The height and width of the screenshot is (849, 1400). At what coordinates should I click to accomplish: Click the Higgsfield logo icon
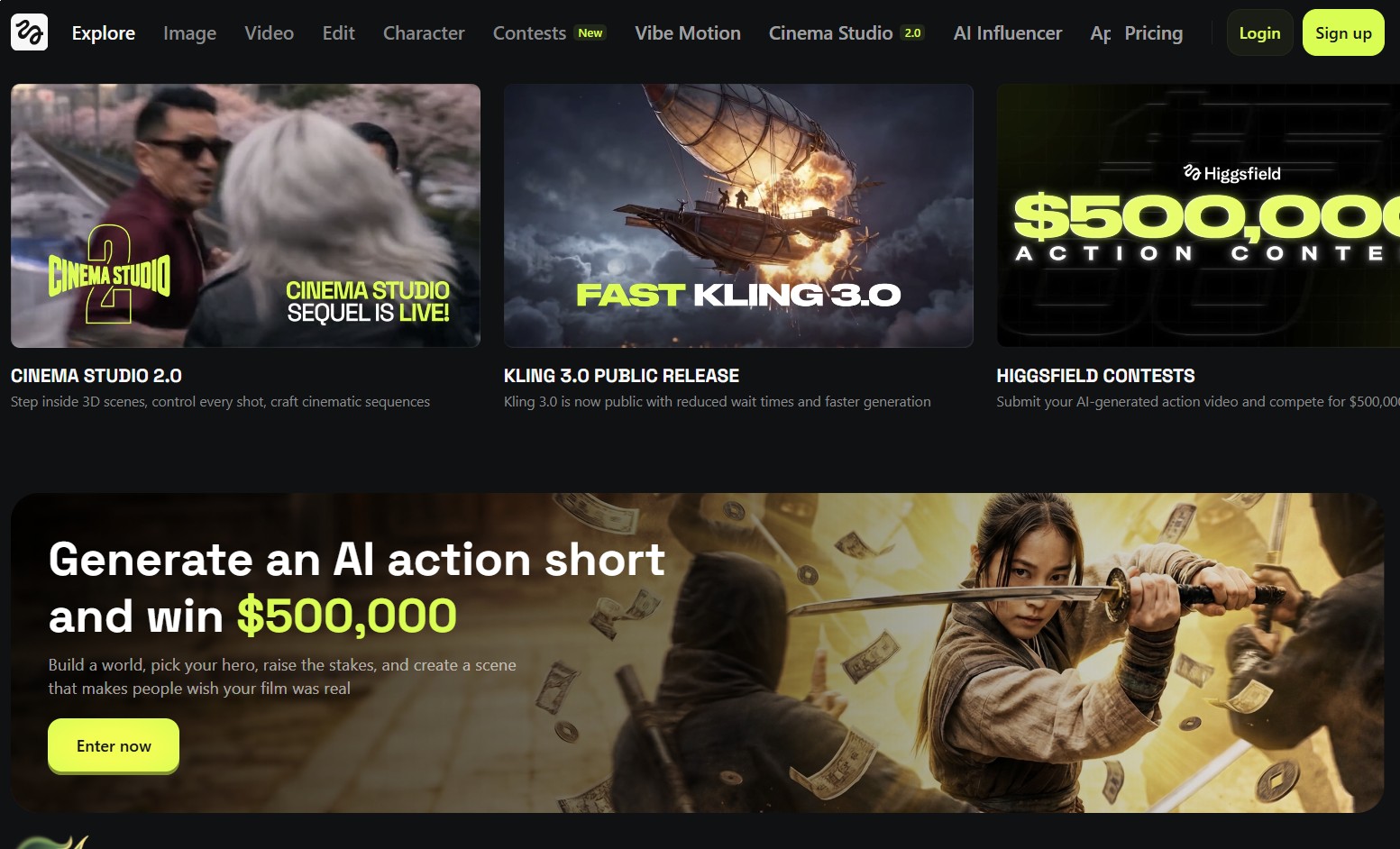coord(29,32)
